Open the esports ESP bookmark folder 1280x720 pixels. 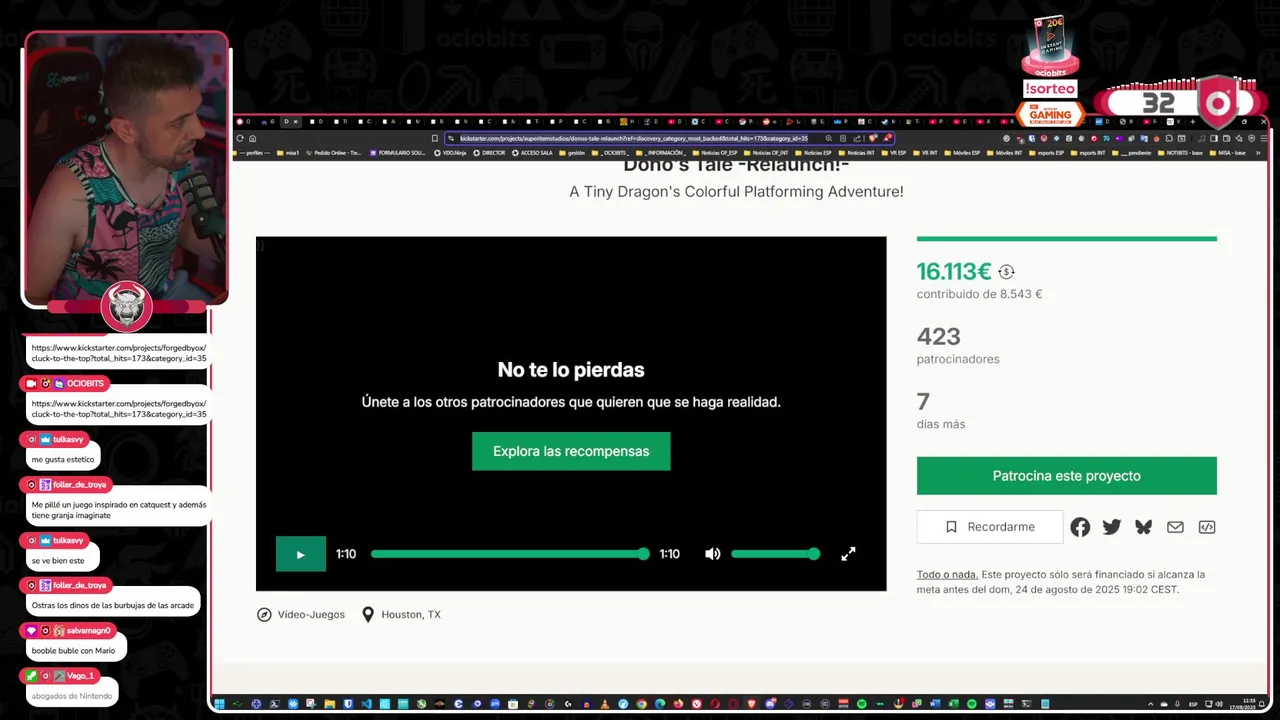coord(1045,153)
